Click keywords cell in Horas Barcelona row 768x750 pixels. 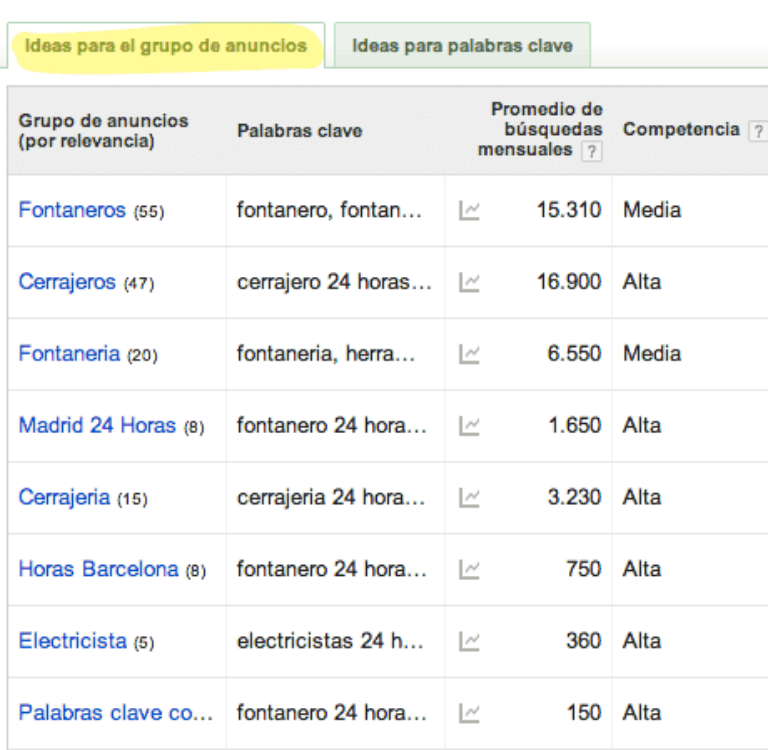(x=332, y=569)
